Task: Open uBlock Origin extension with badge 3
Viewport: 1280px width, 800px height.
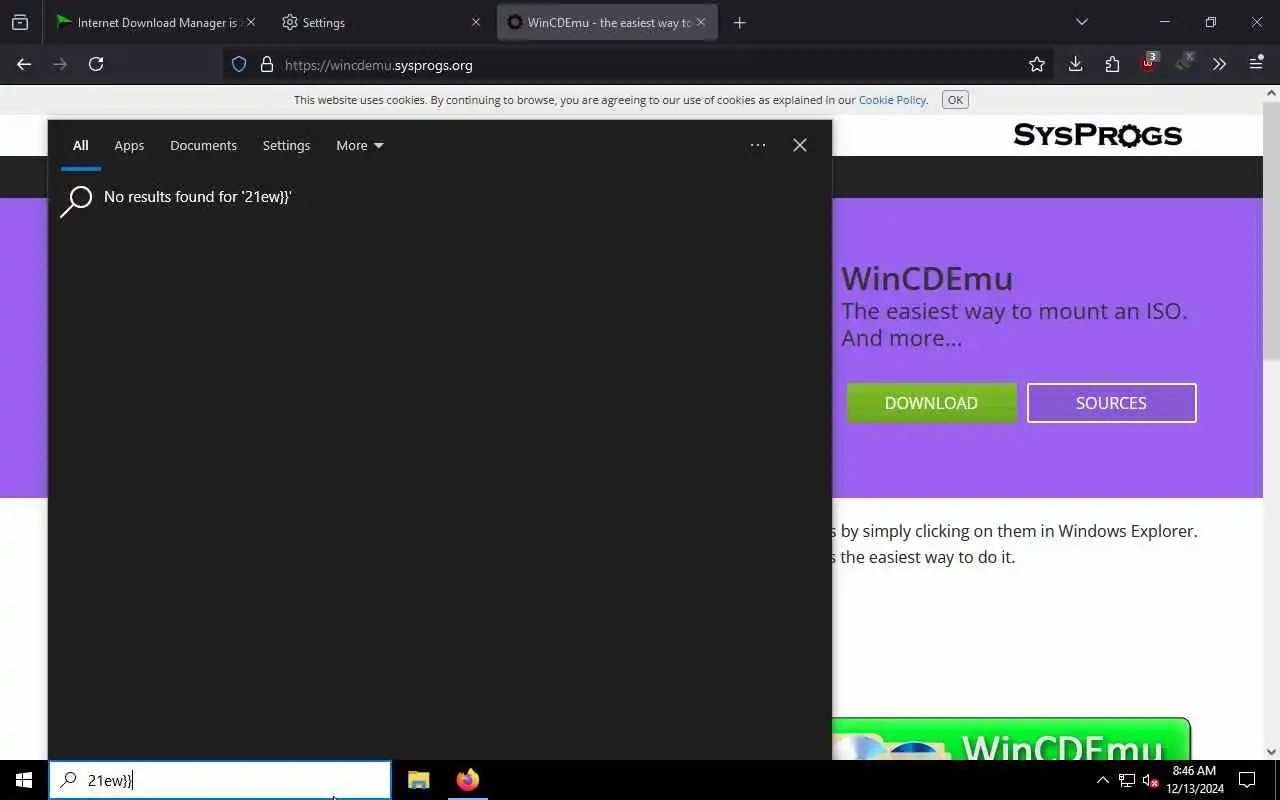Action: [x=1149, y=62]
